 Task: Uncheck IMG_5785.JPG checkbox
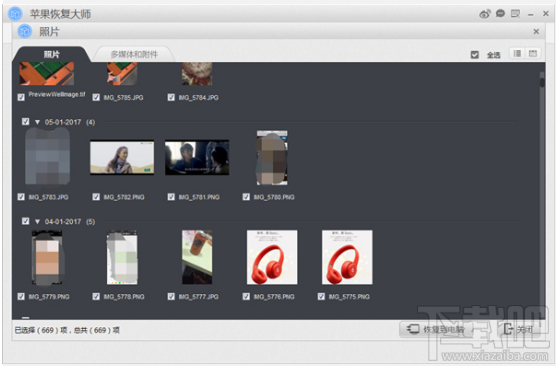[x=96, y=97]
